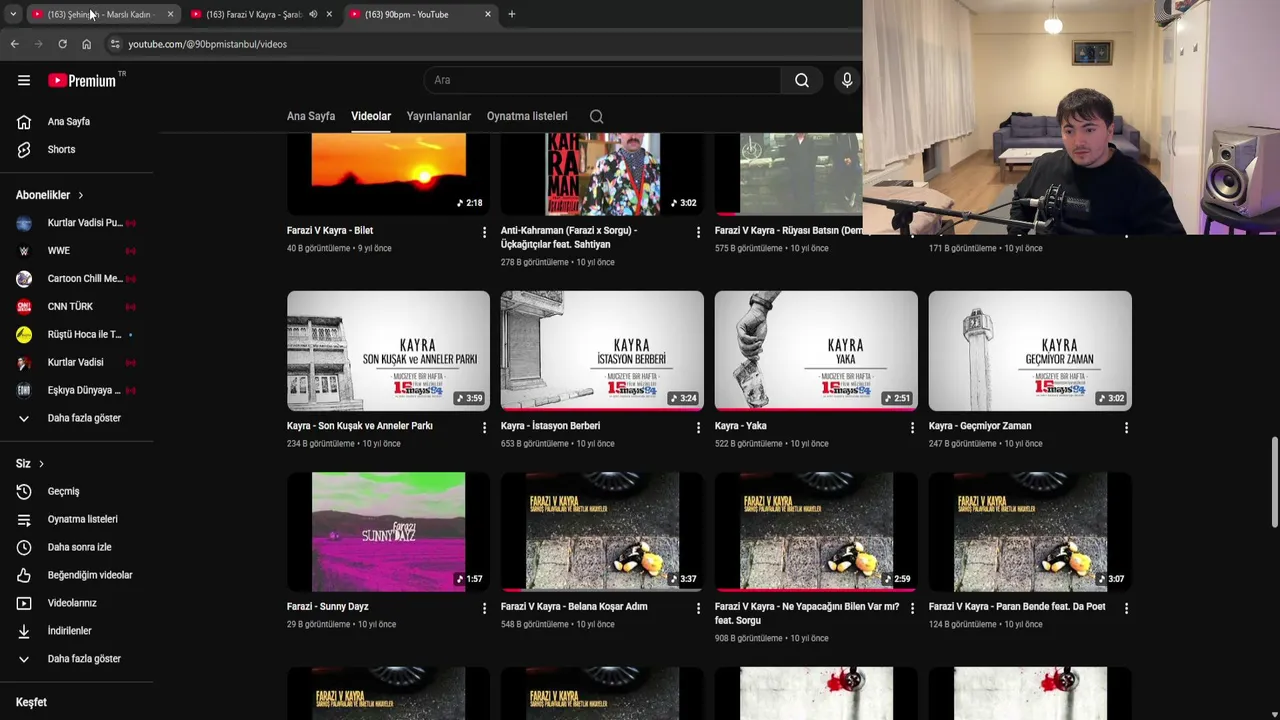Open the Keşfet section heading
This screenshot has height=720, width=1280.
[31, 702]
